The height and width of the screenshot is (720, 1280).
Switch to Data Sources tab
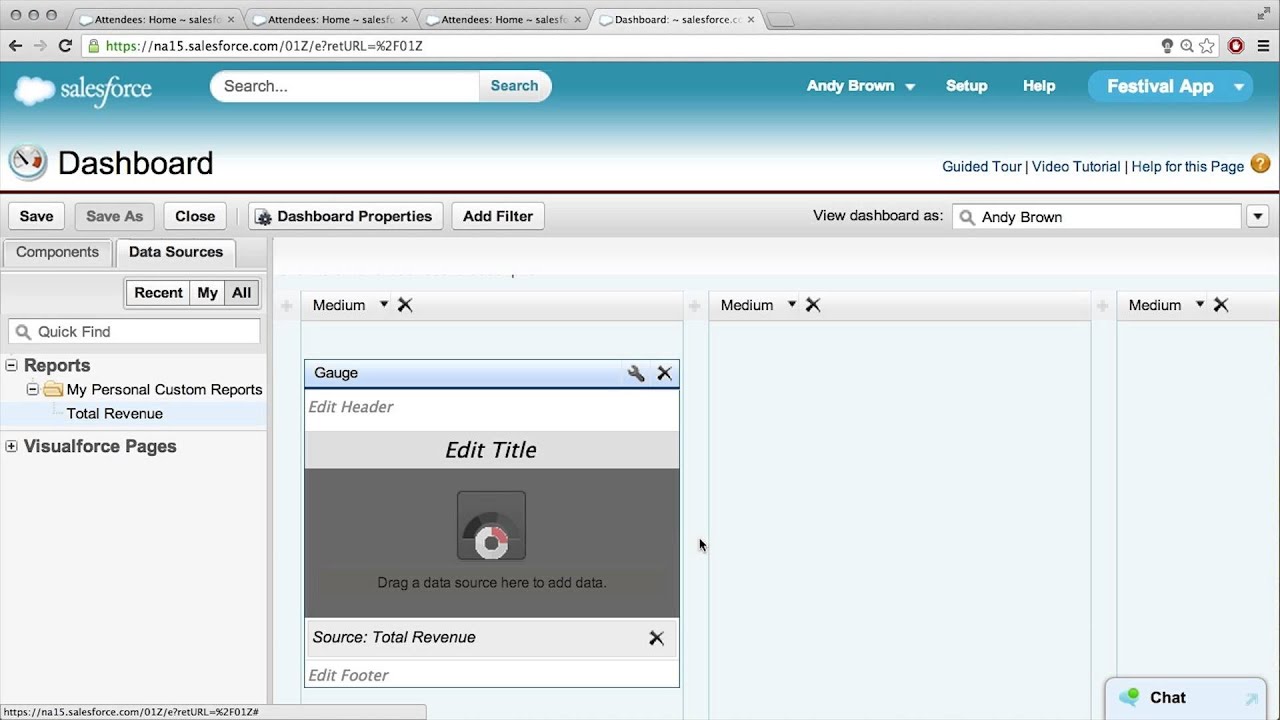click(176, 252)
